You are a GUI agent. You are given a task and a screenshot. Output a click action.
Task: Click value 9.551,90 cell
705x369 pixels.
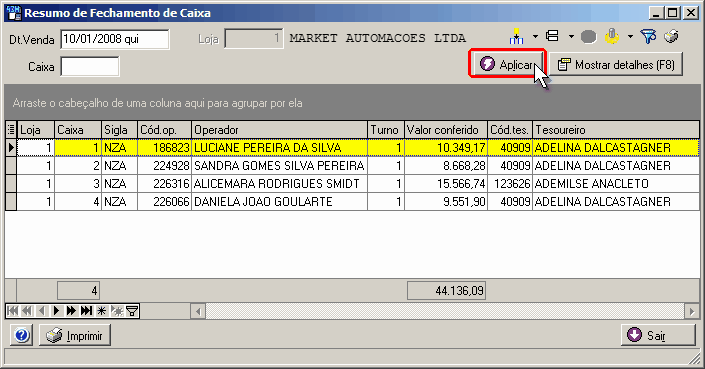point(446,201)
